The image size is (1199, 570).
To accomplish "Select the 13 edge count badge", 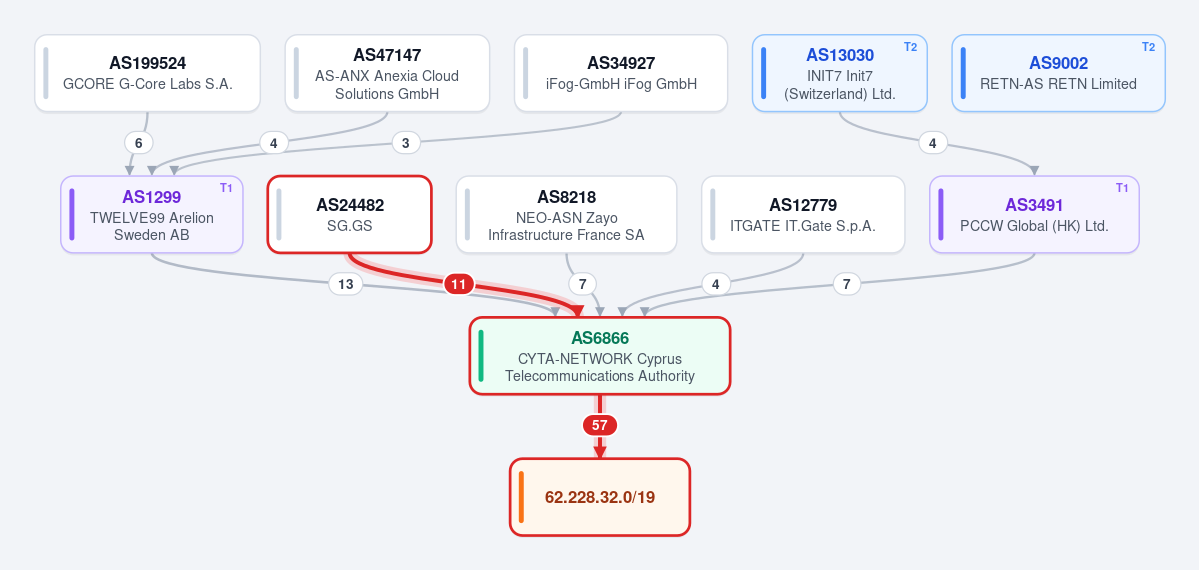I will (x=346, y=285).
